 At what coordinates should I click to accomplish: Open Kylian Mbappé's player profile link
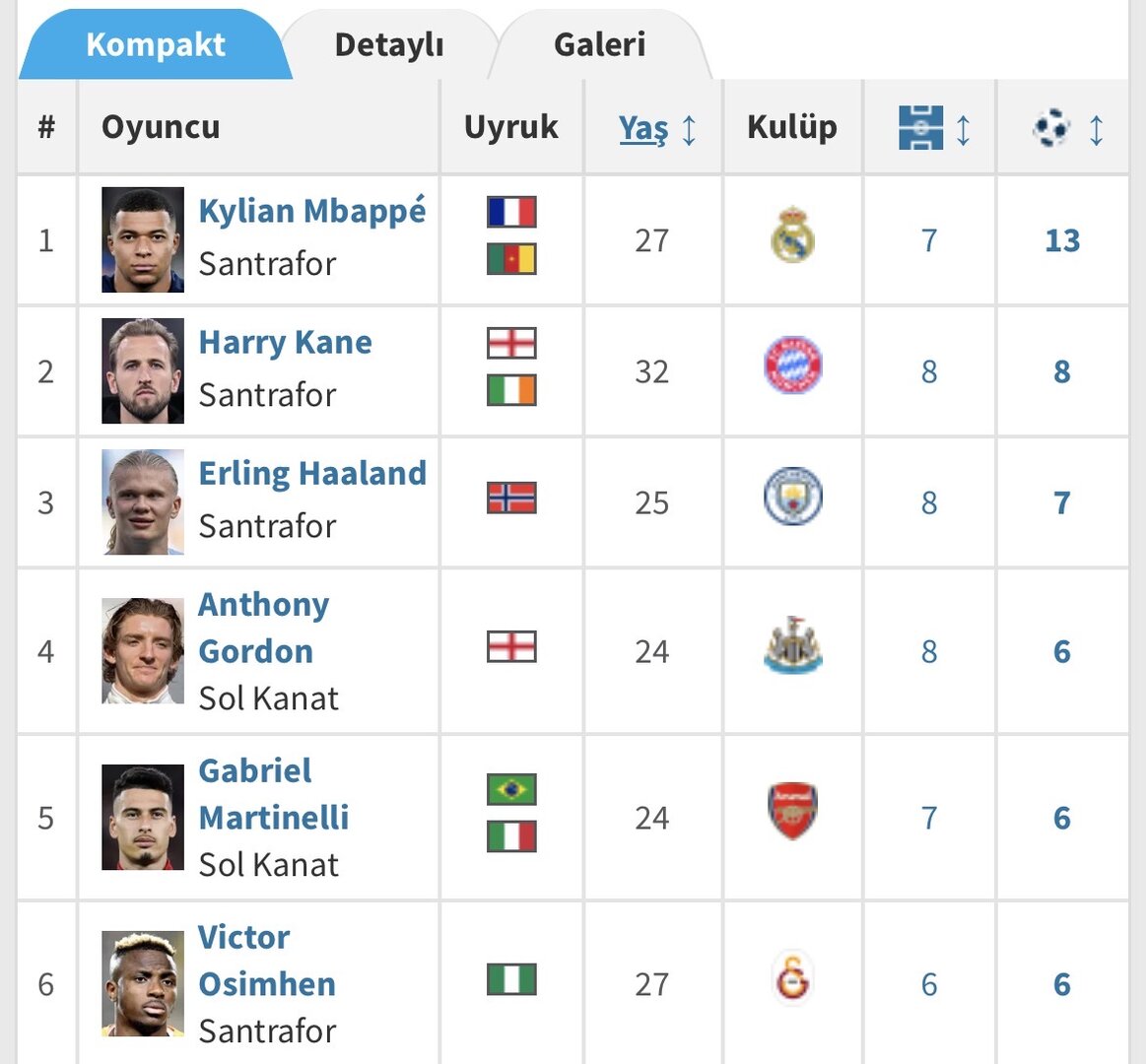pyautogui.click(x=312, y=211)
